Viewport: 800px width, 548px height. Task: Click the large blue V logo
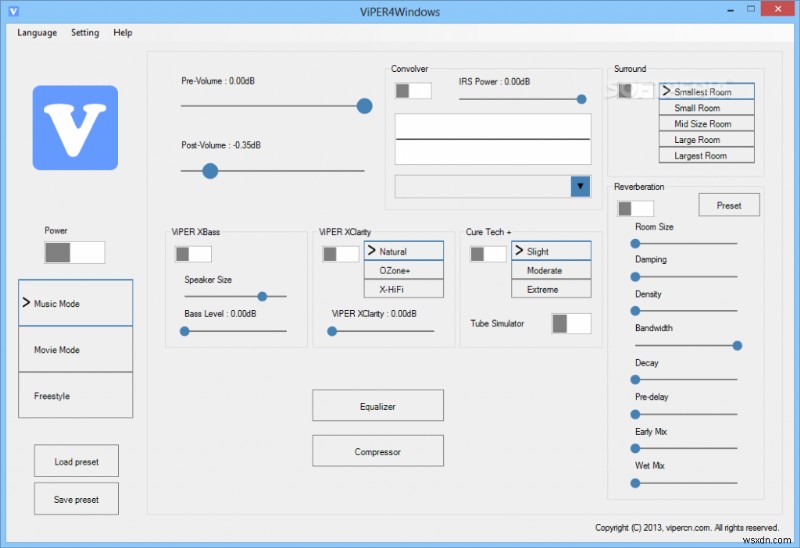[x=76, y=128]
